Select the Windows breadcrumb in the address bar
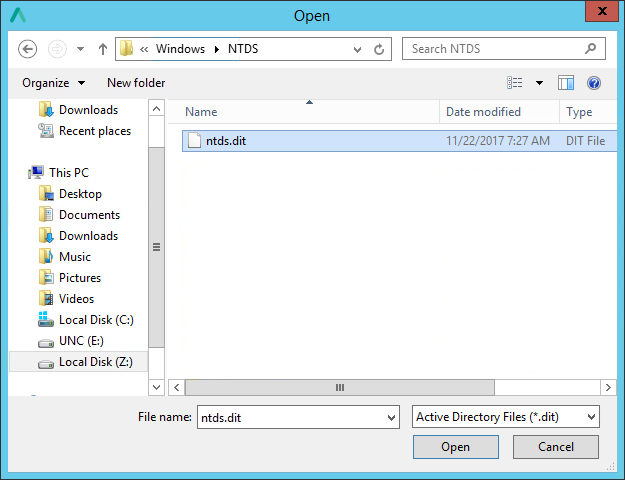The height and width of the screenshot is (480, 625). click(x=180, y=49)
